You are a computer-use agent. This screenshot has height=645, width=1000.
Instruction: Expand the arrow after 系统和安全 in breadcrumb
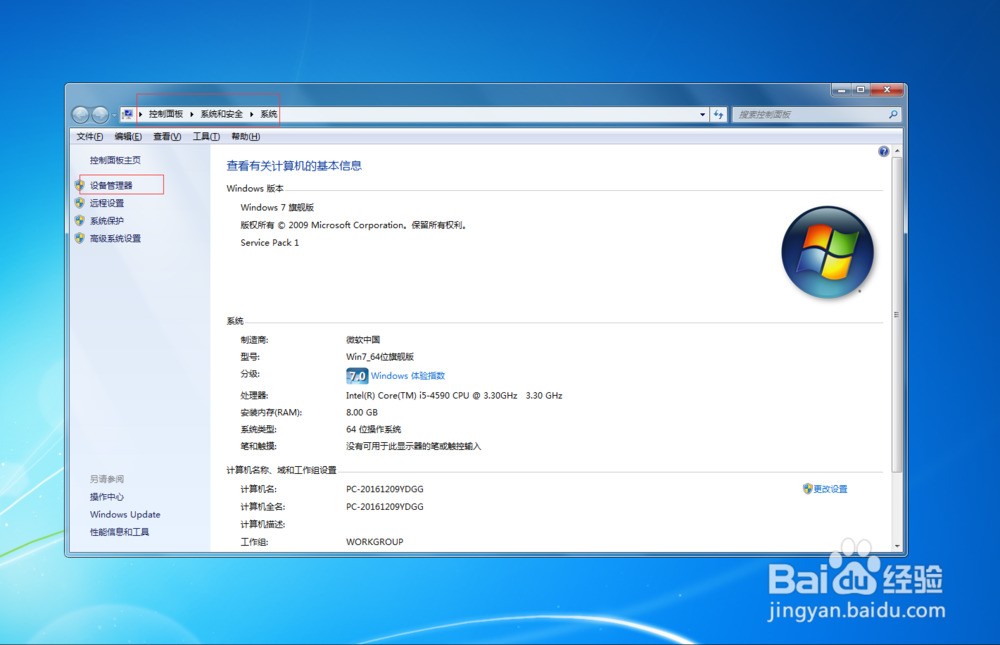pyautogui.click(x=252, y=115)
